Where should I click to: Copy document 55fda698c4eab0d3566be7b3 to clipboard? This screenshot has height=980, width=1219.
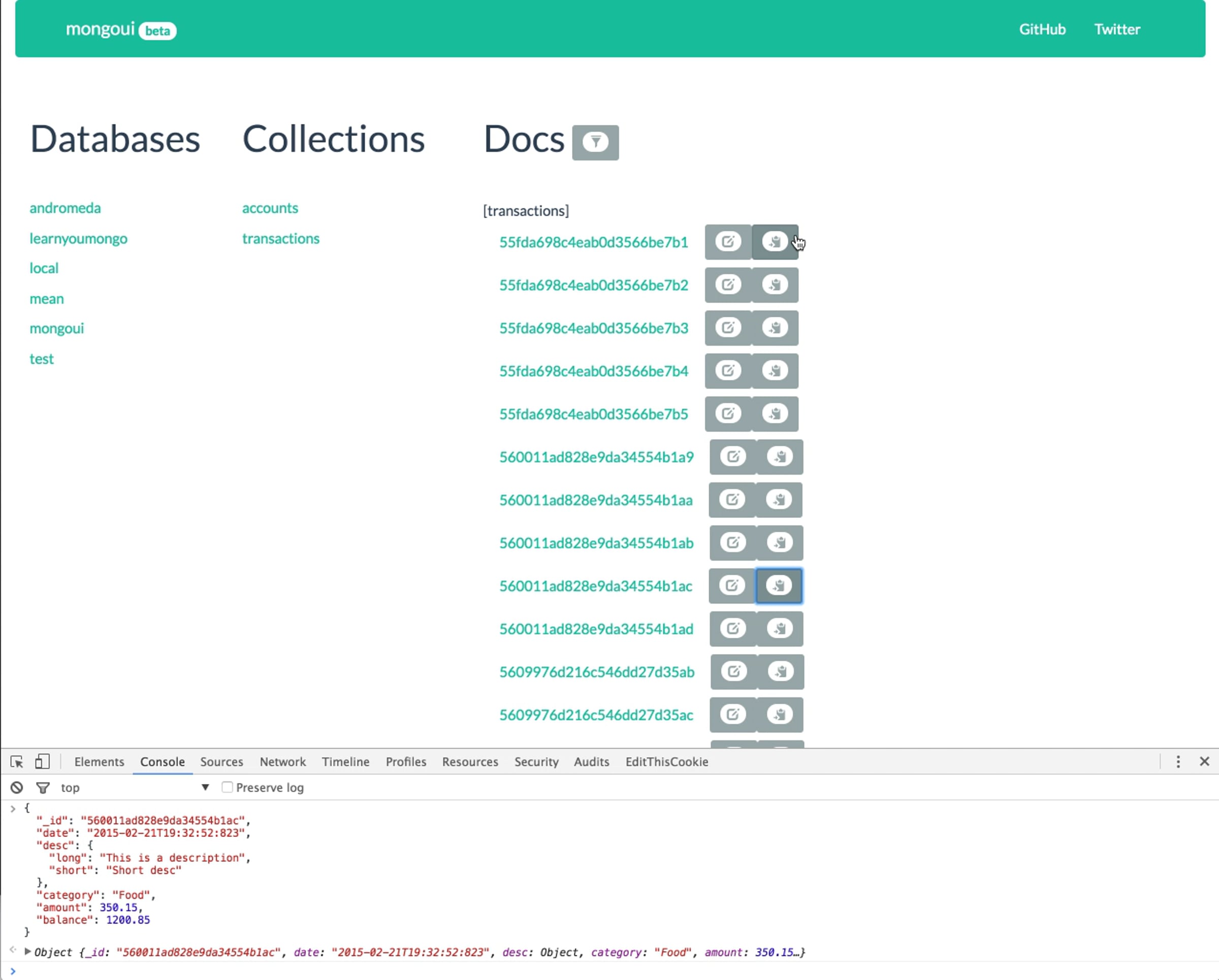[x=775, y=328]
